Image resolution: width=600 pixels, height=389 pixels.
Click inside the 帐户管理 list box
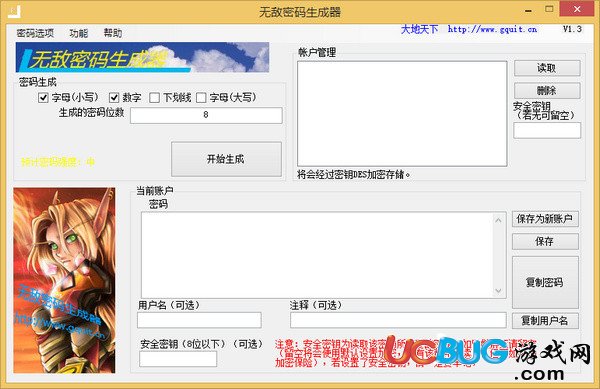pyautogui.click(x=402, y=114)
